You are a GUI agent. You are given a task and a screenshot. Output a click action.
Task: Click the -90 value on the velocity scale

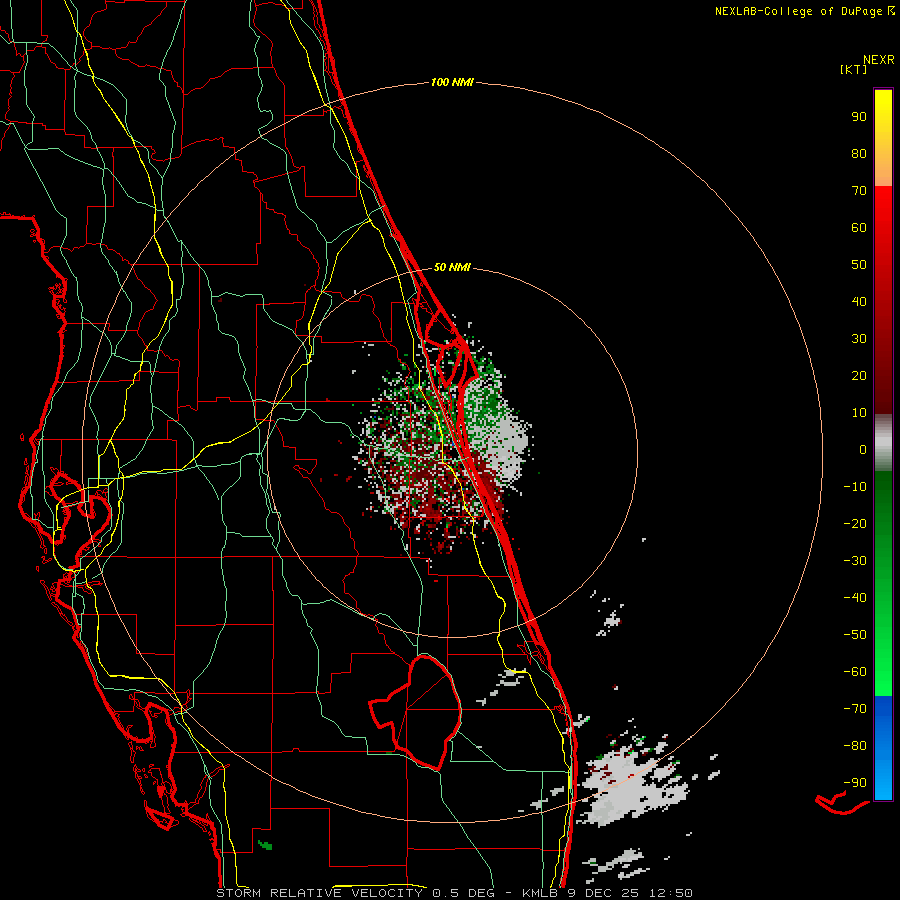point(855,783)
